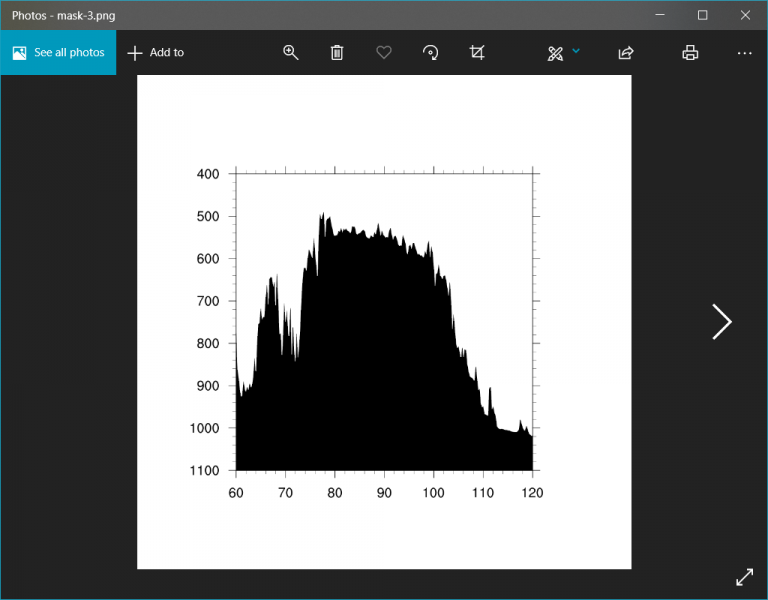Screen dimensions: 768x600
Task: Share the photo using the share icon
Action: coord(626,53)
